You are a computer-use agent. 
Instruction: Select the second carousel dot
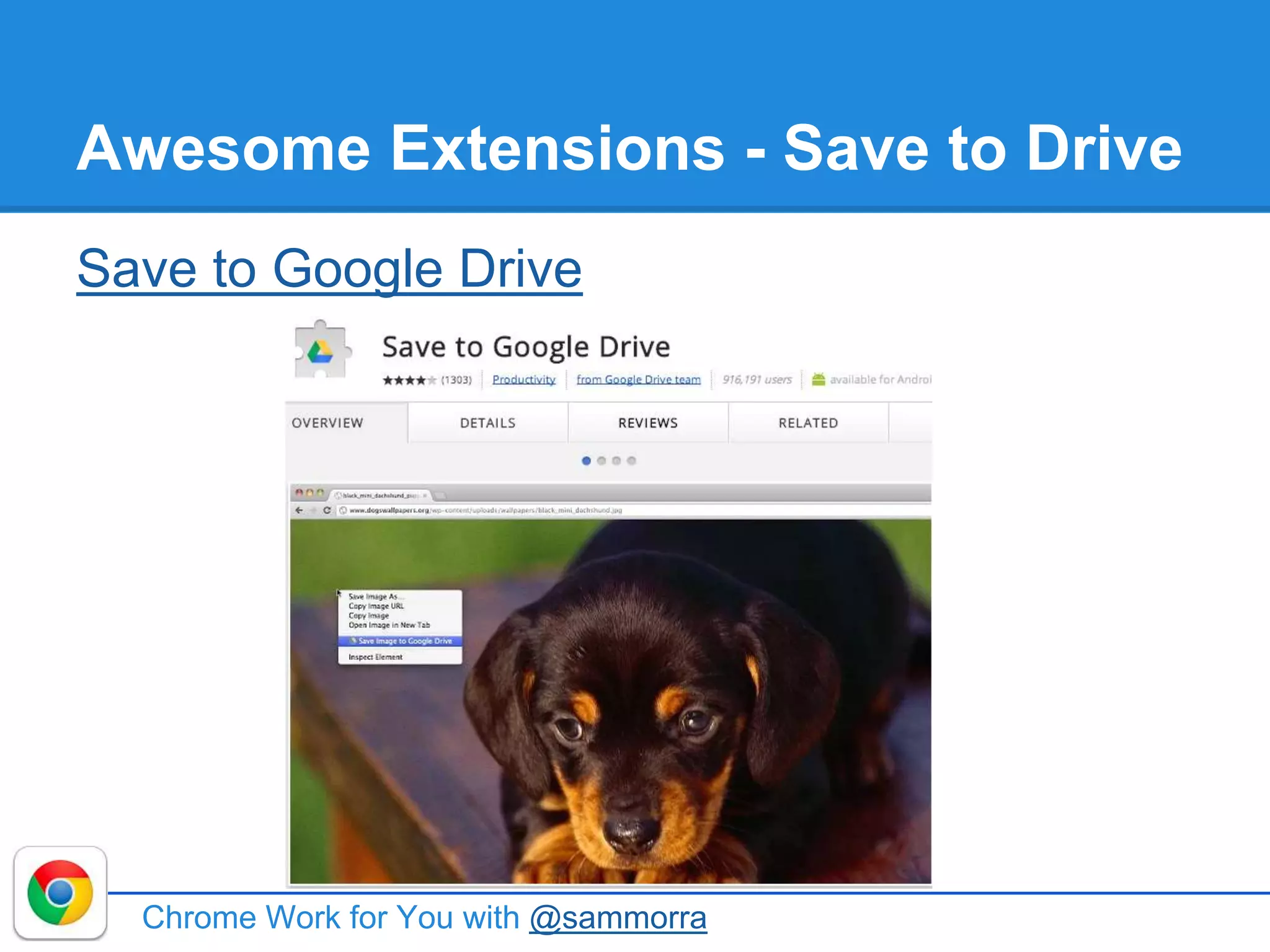pyautogui.click(x=601, y=461)
